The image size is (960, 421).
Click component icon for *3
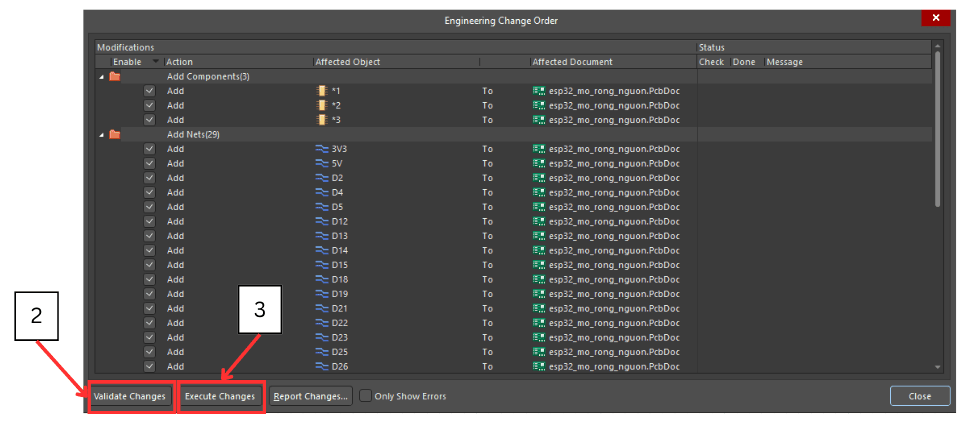pyautogui.click(x=321, y=120)
